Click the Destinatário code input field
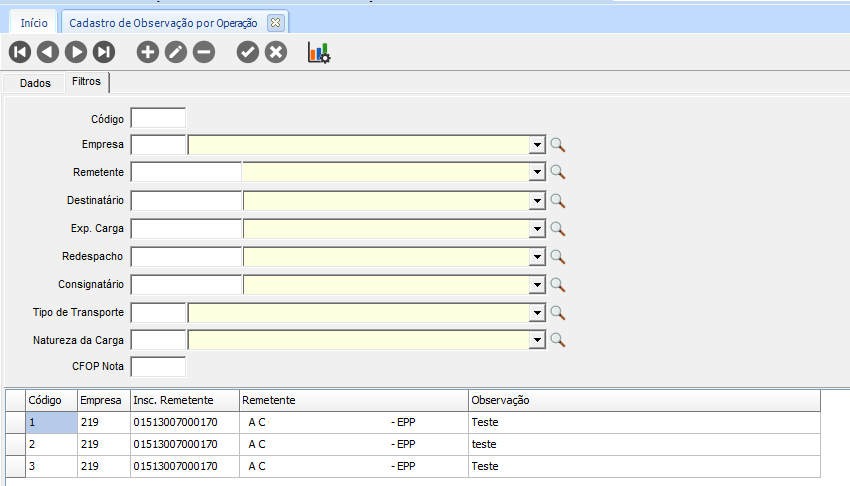The height and width of the screenshot is (486, 850). [x=186, y=201]
